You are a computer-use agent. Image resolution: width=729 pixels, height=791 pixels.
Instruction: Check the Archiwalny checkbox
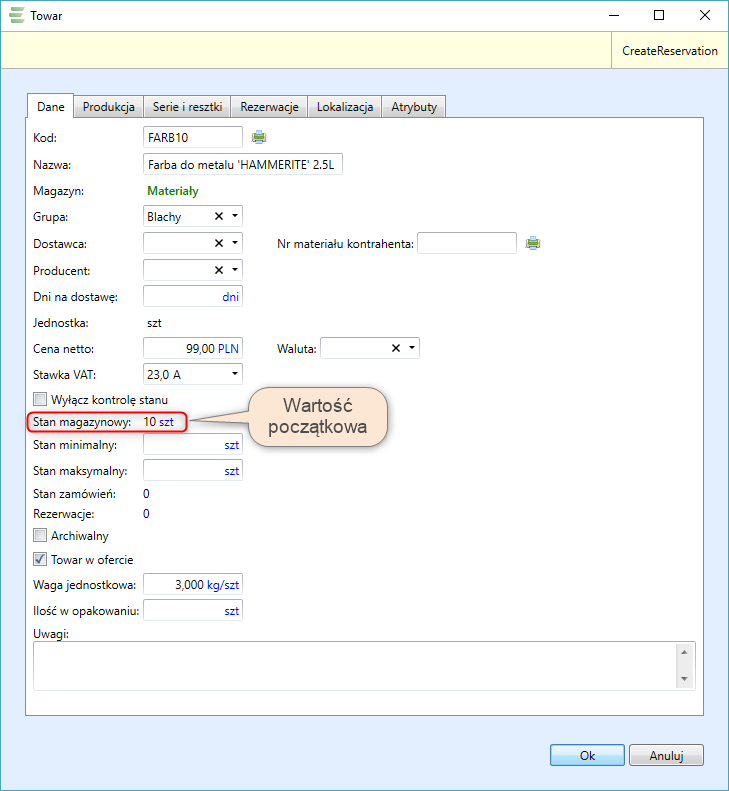pos(40,536)
